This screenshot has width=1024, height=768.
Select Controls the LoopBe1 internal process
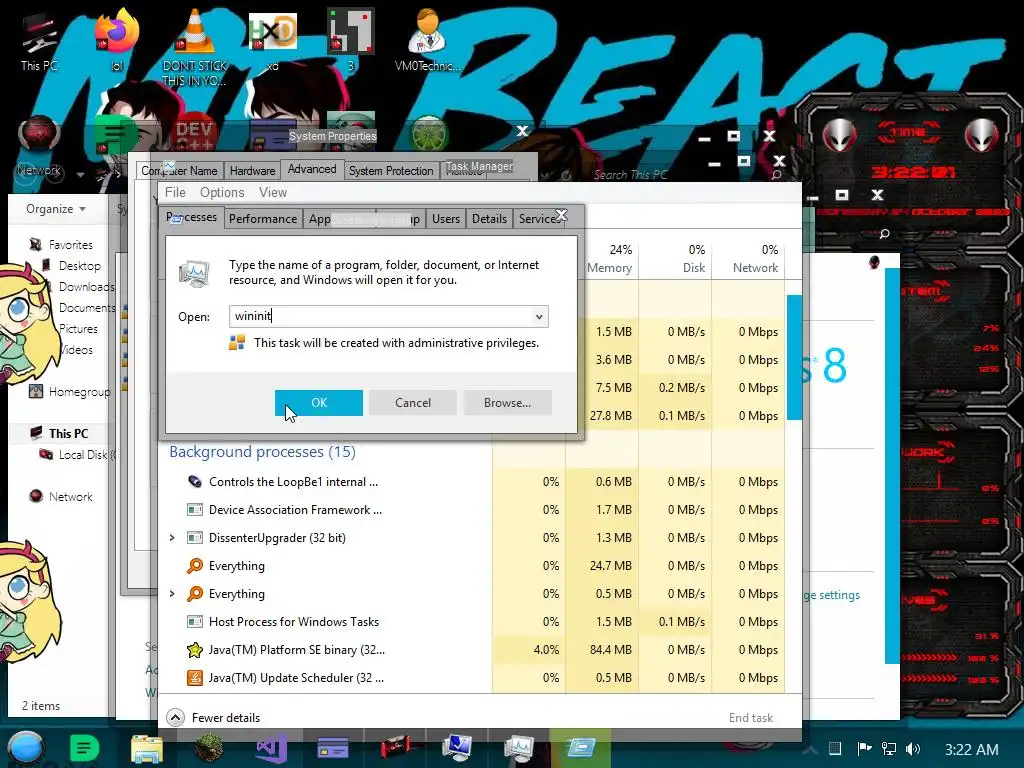(472, 482)
